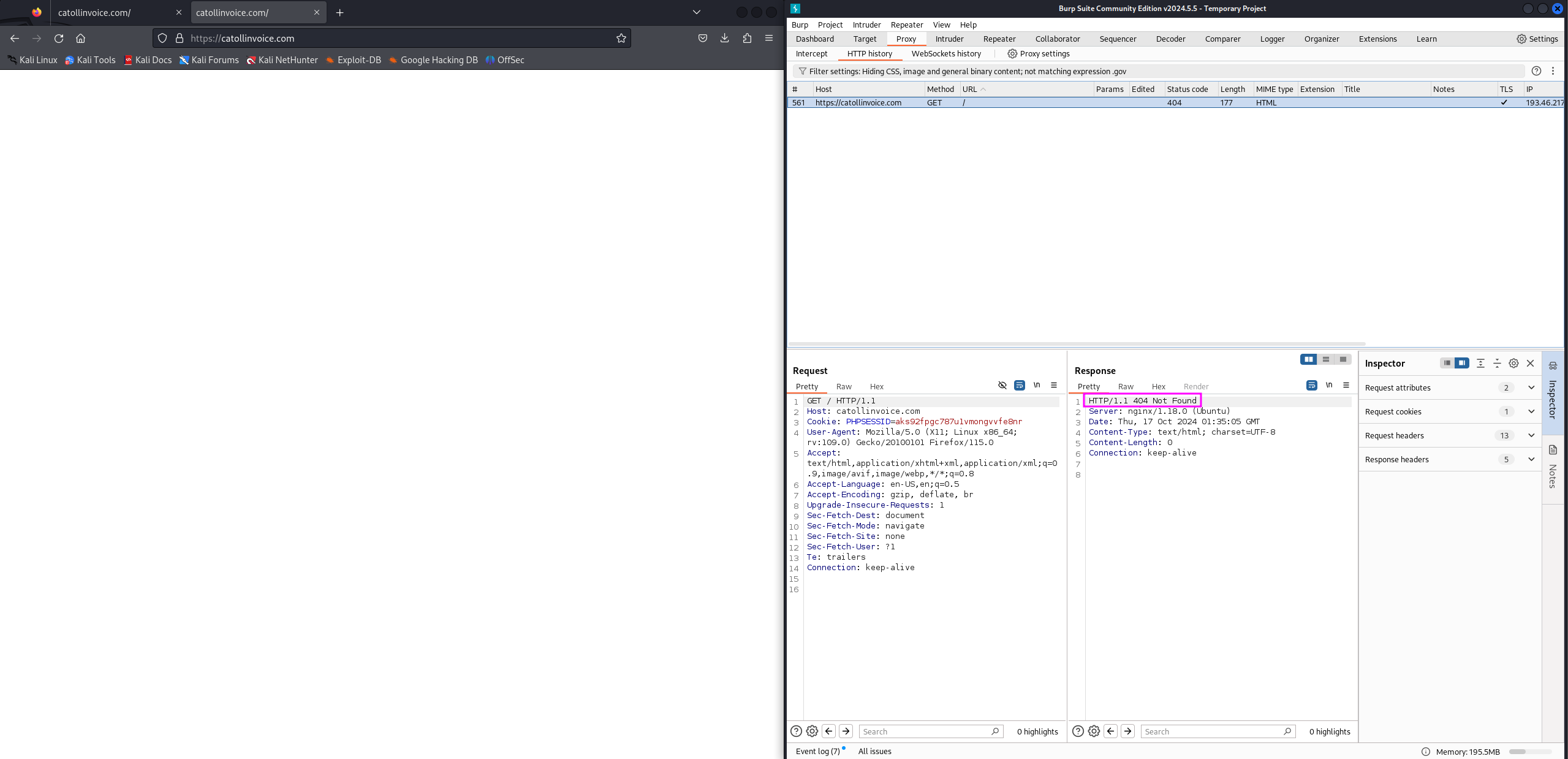Close the Inspector panel
The width and height of the screenshot is (1568, 759).
[1530, 363]
